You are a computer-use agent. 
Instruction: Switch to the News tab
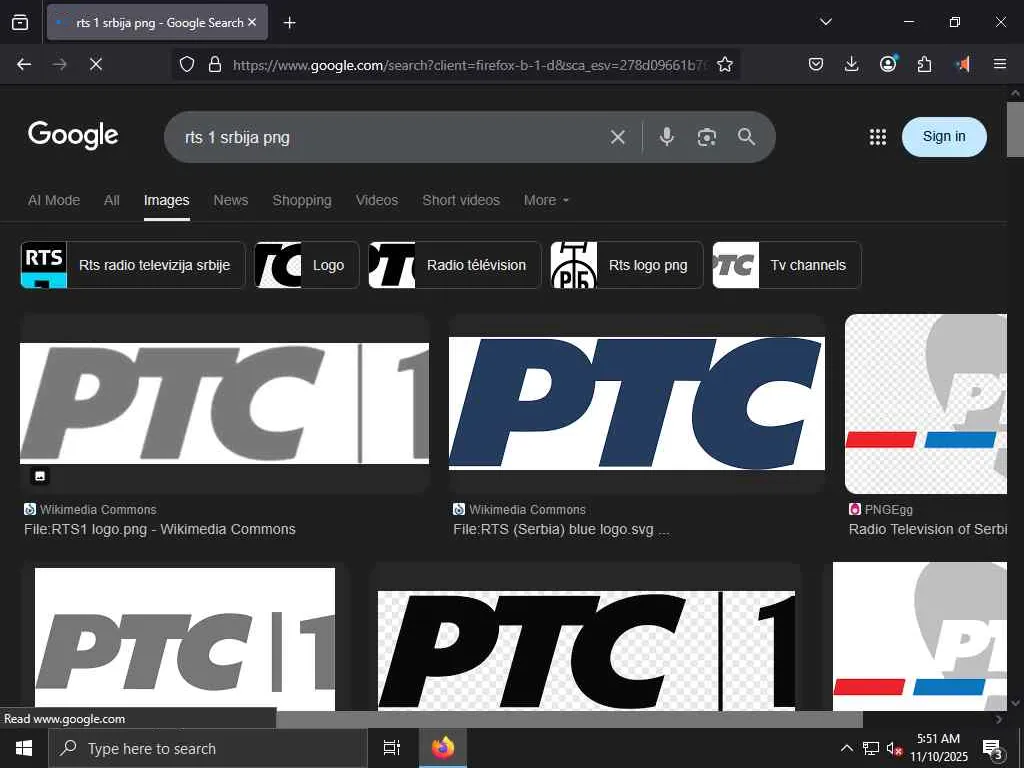pos(231,200)
